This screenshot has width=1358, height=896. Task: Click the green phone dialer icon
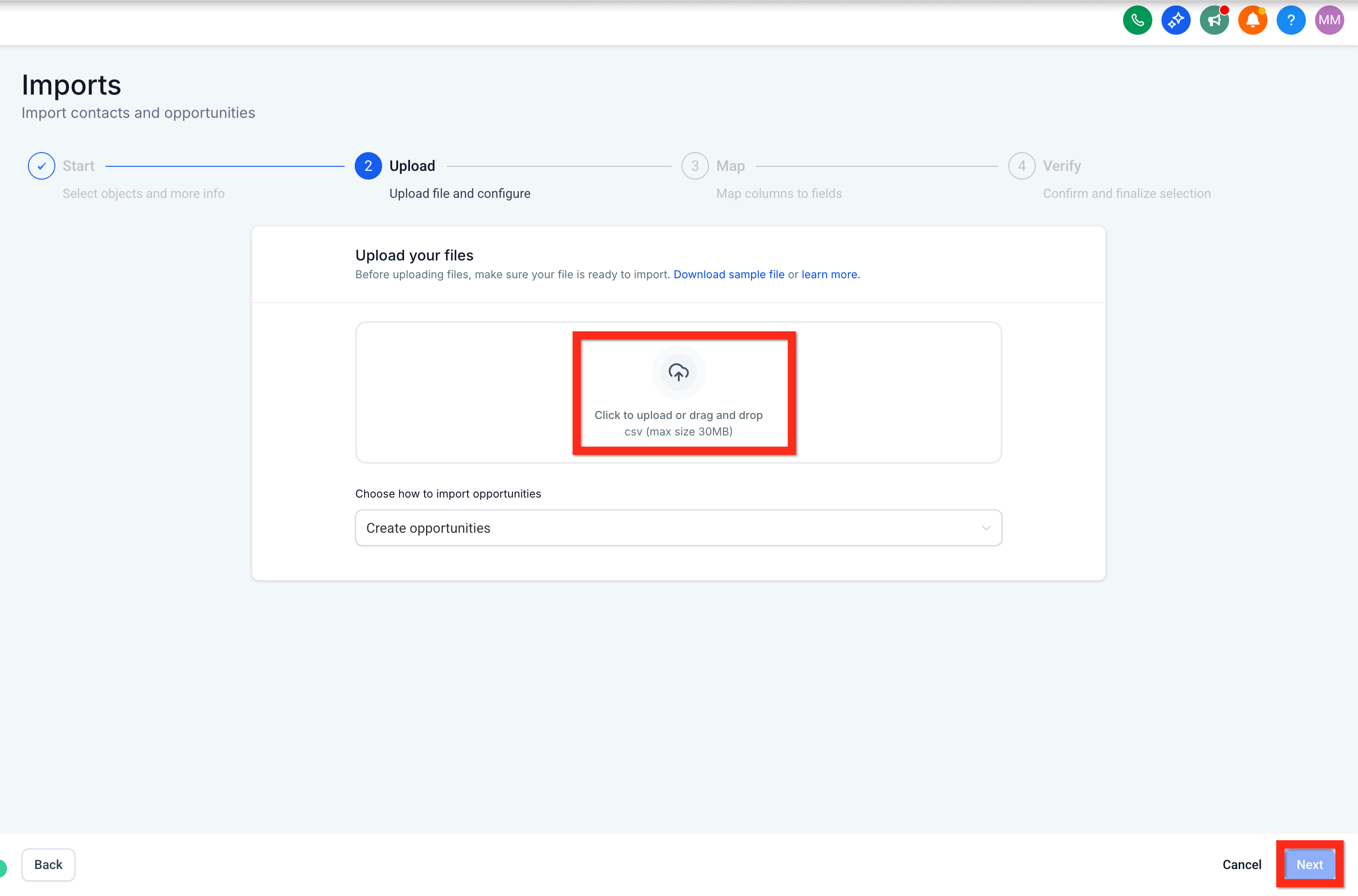pos(1137,21)
